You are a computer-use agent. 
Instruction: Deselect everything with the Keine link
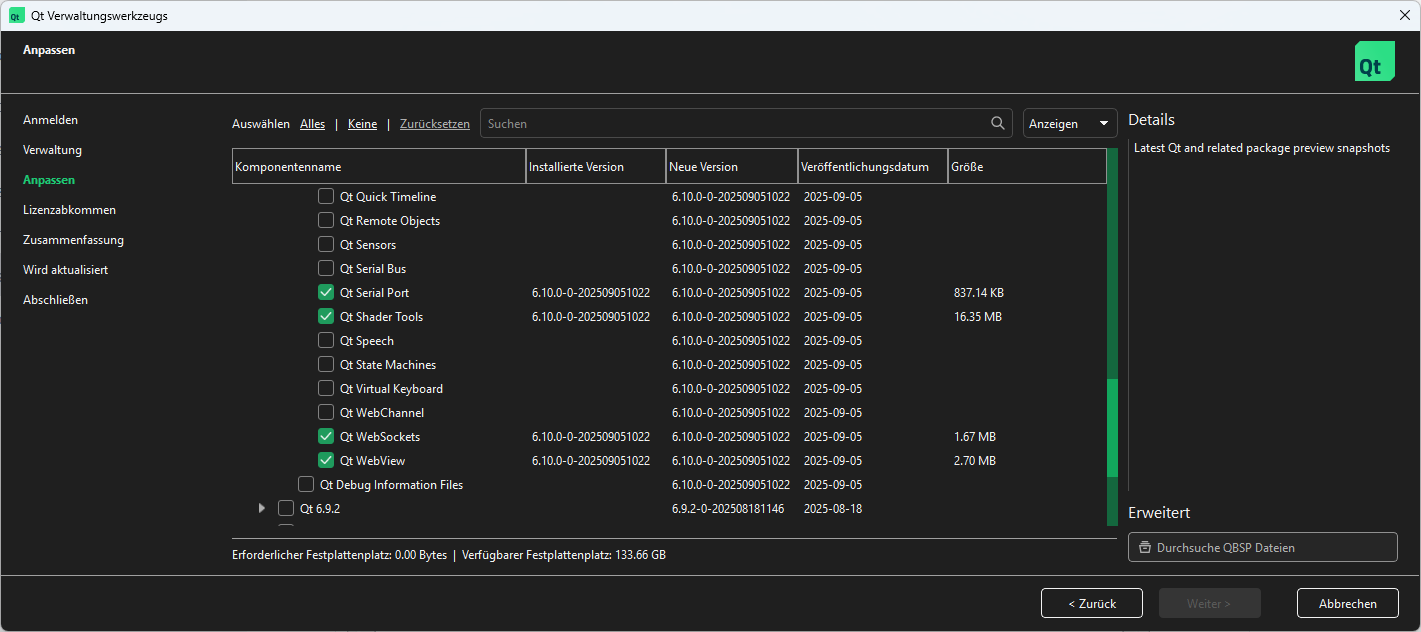pos(362,124)
